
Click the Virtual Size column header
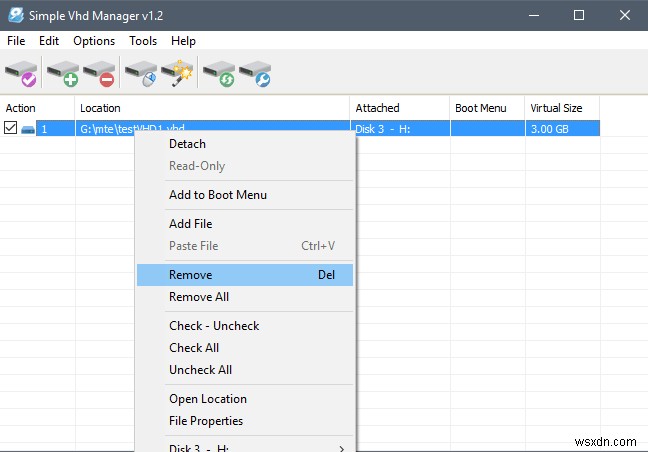562,108
